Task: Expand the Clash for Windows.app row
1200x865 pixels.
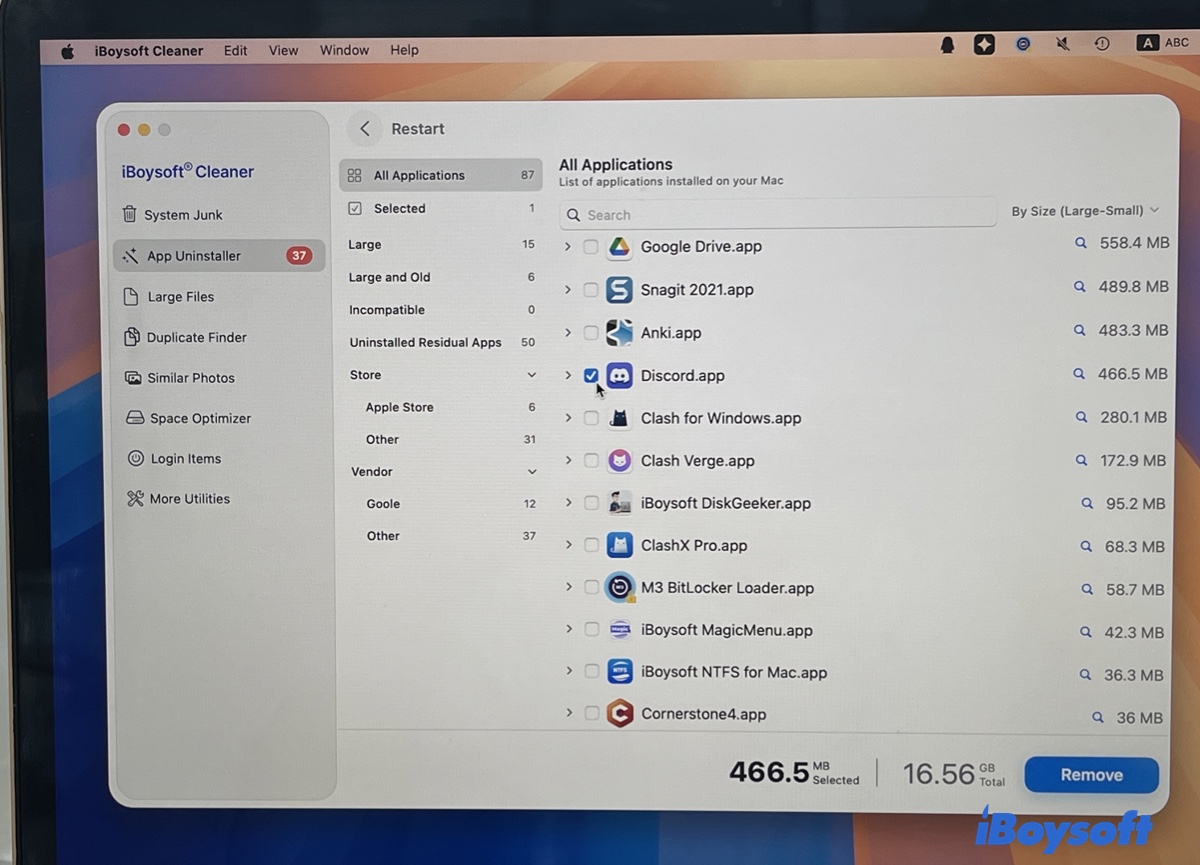Action: click(x=568, y=418)
